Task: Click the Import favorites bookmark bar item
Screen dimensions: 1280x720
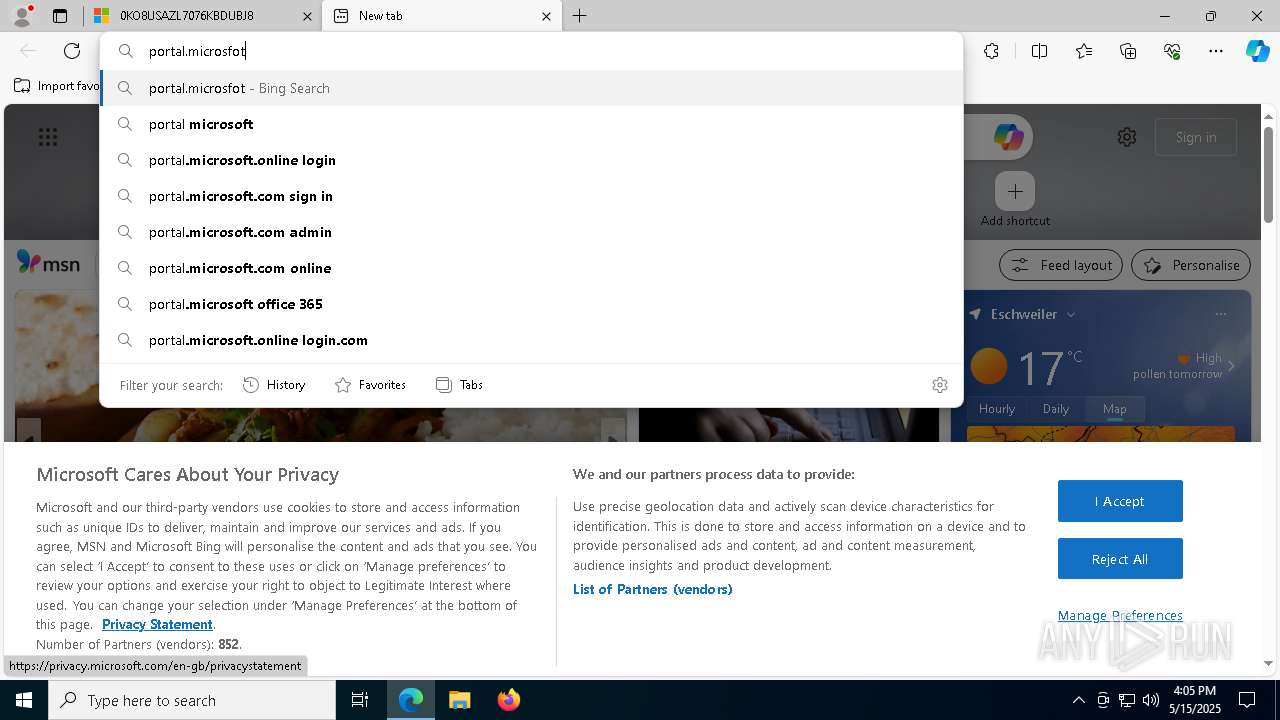Action: pyautogui.click(x=57, y=86)
